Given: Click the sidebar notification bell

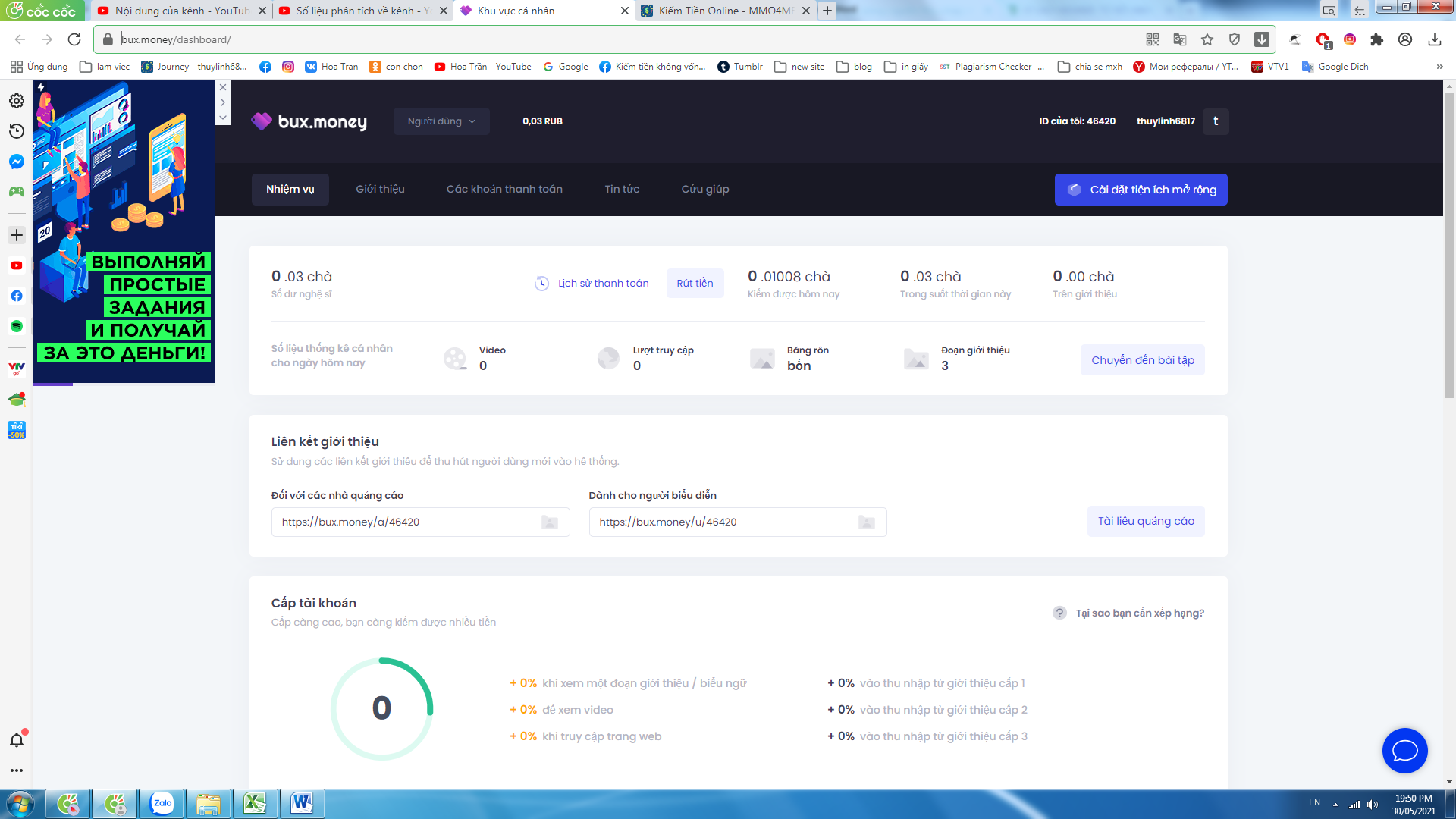Looking at the screenshot, I should tap(17, 740).
